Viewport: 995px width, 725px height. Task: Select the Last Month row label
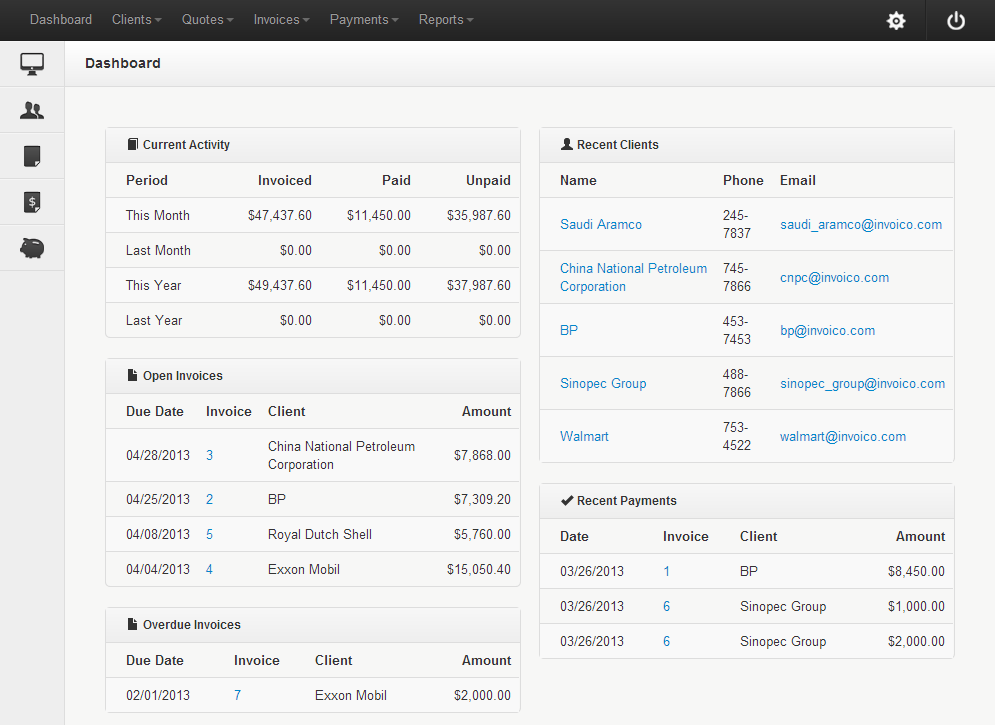coord(158,251)
